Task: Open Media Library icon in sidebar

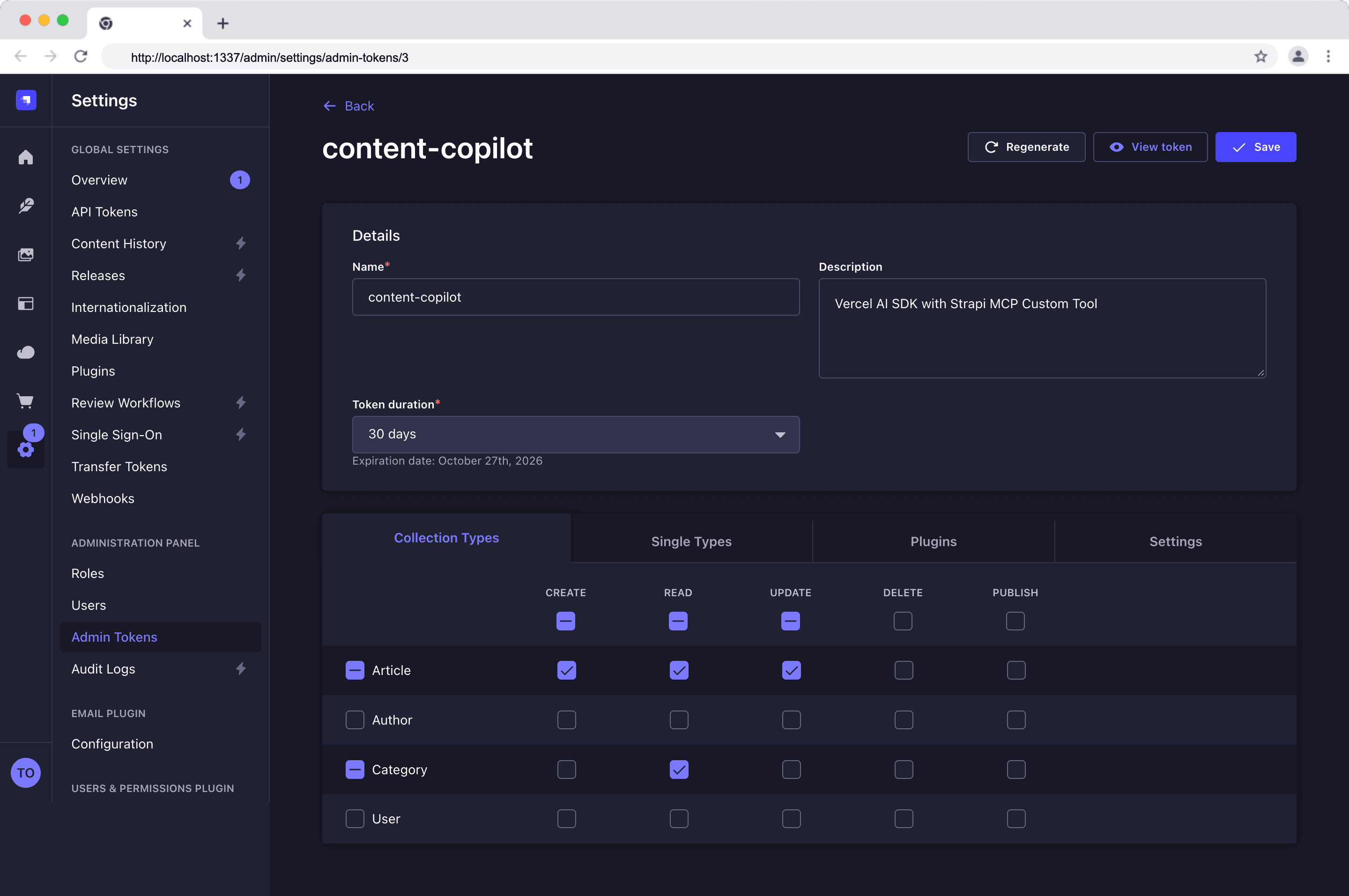Action: (26, 254)
